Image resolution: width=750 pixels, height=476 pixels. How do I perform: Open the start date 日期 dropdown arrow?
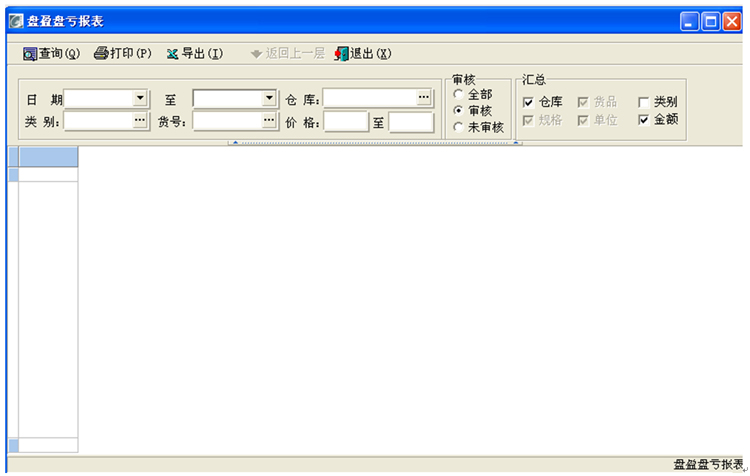(x=140, y=98)
